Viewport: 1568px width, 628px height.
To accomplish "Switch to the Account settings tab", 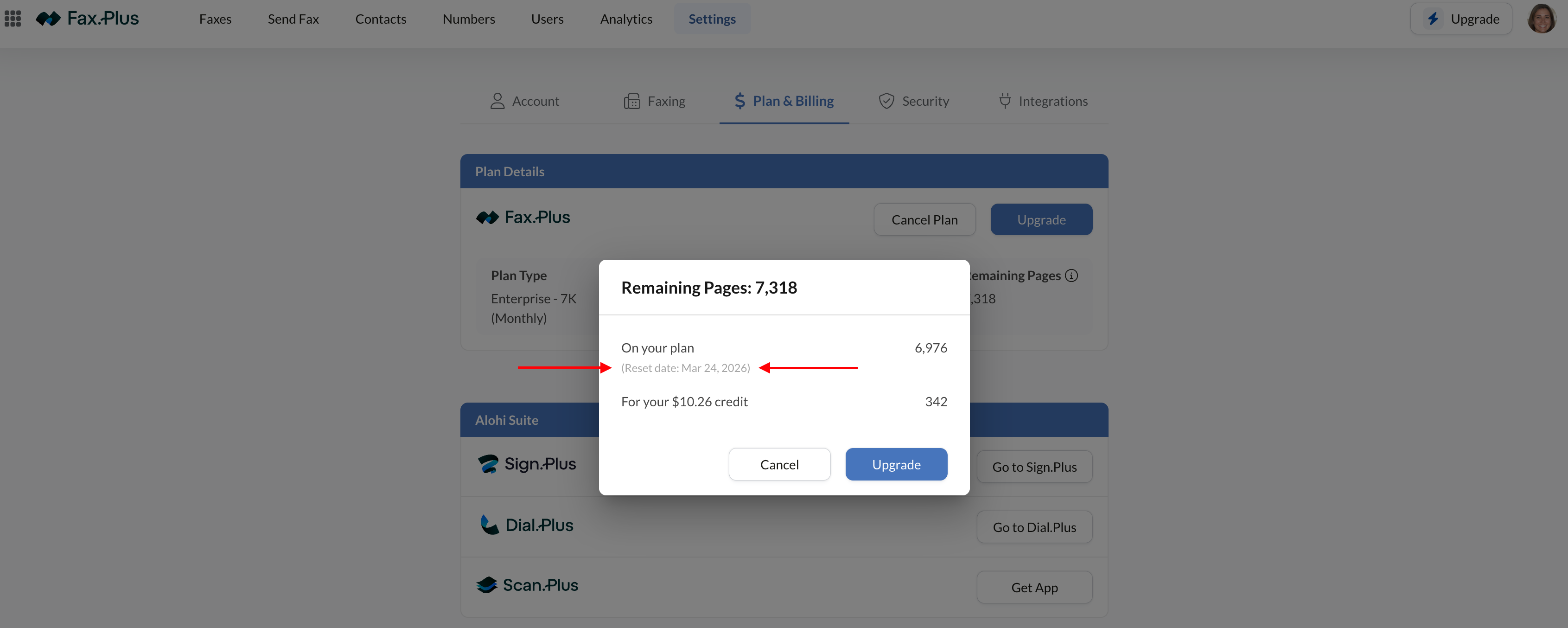I will coord(525,101).
